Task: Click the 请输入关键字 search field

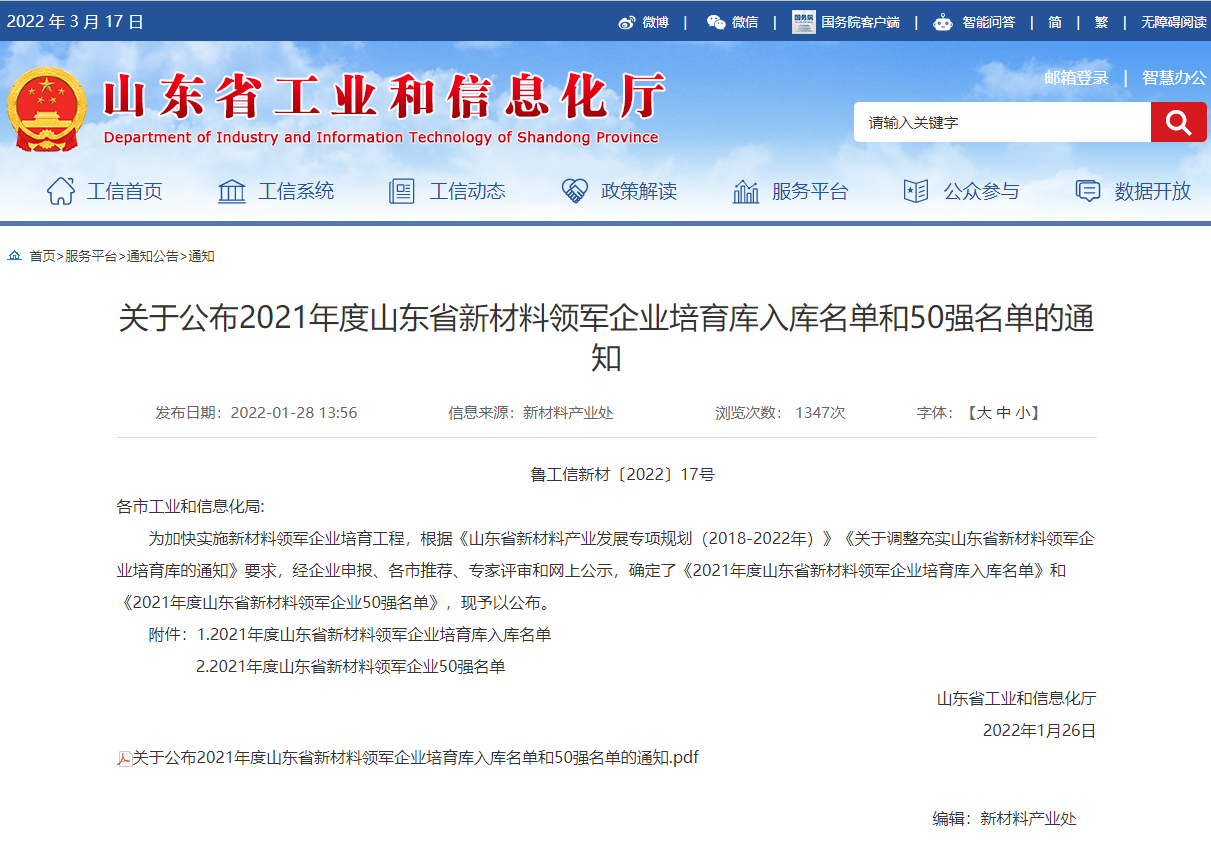Action: [1002, 122]
